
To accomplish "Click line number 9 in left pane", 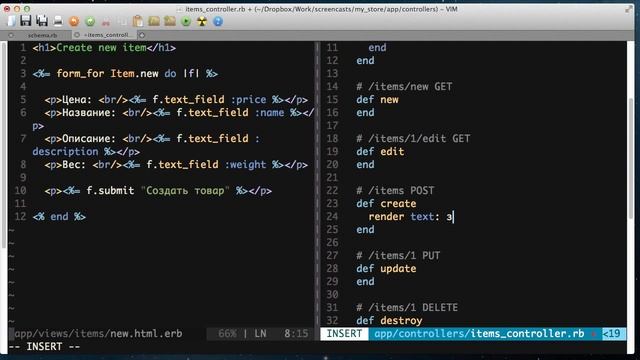I will pos(23,178).
